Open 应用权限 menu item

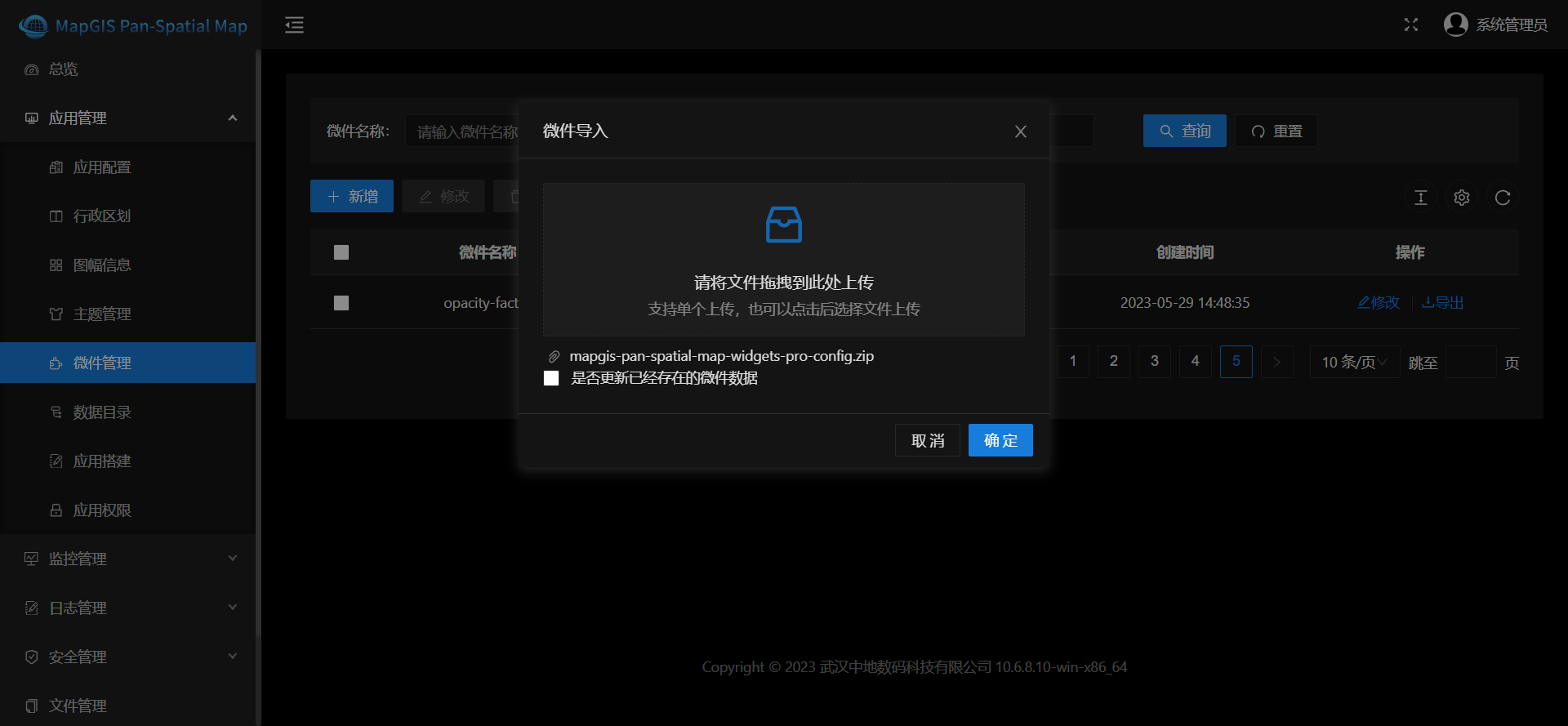tap(127, 510)
